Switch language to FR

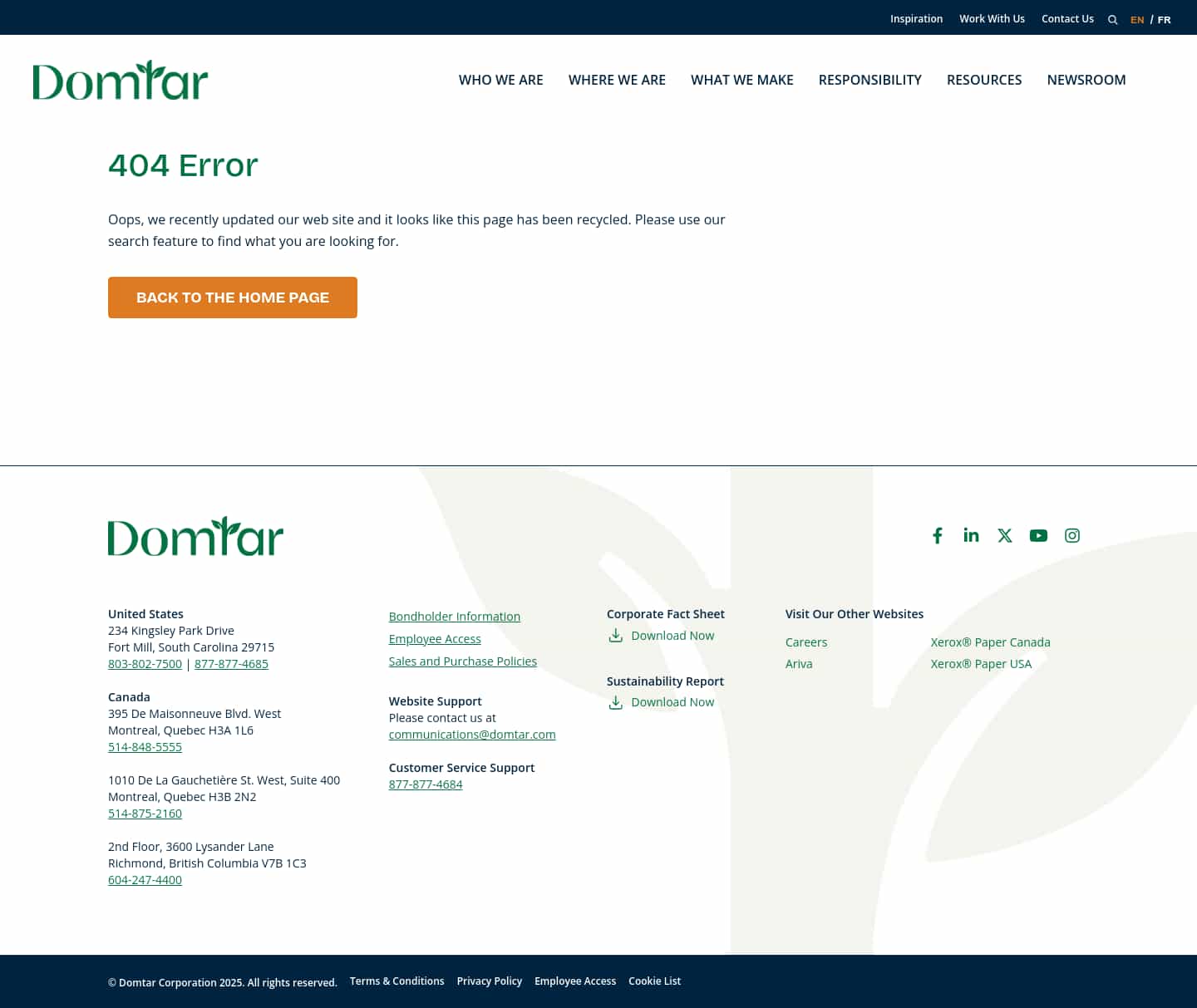[x=1164, y=20]
